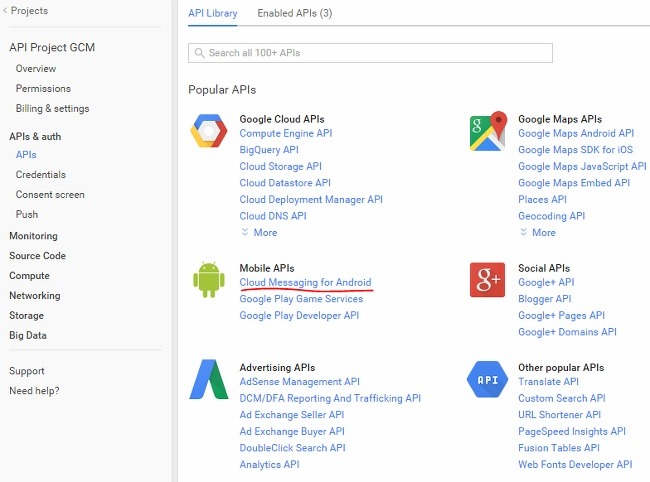Open PageSpeed Insights API link
Image resolution: width=650 pixels, height=482 pixels.
(x=572, y=432)
